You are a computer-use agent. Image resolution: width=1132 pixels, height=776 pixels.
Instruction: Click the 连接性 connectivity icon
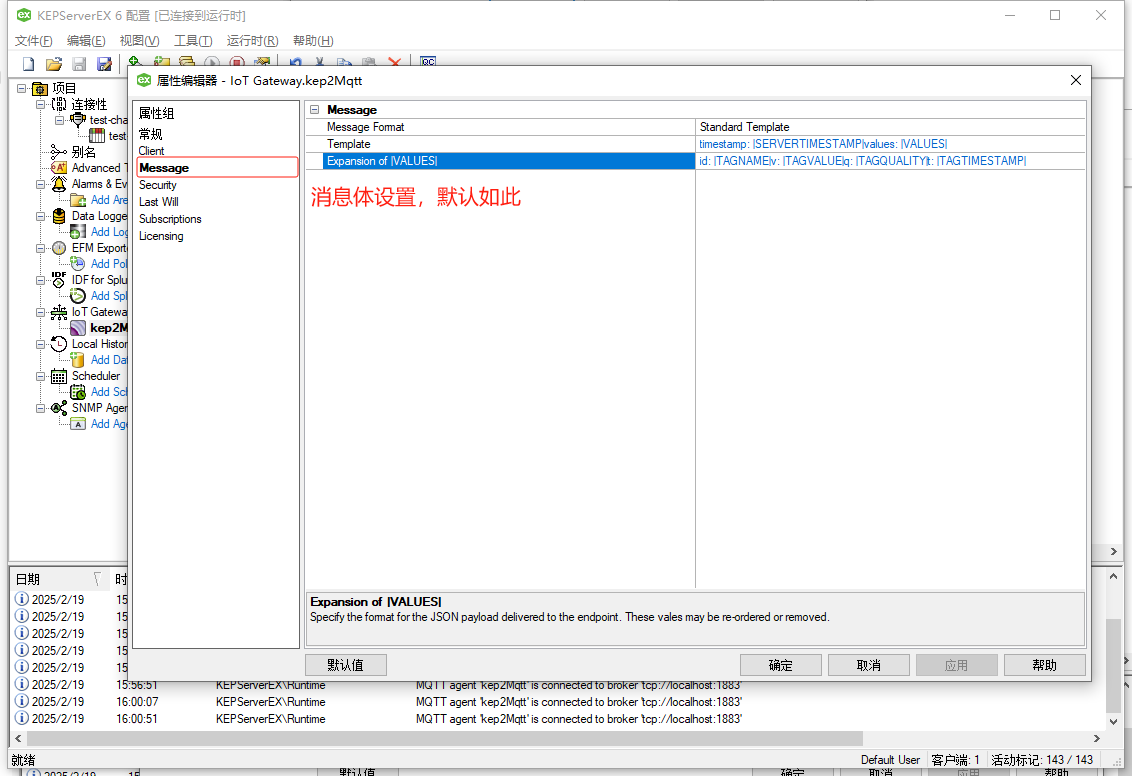59,104
